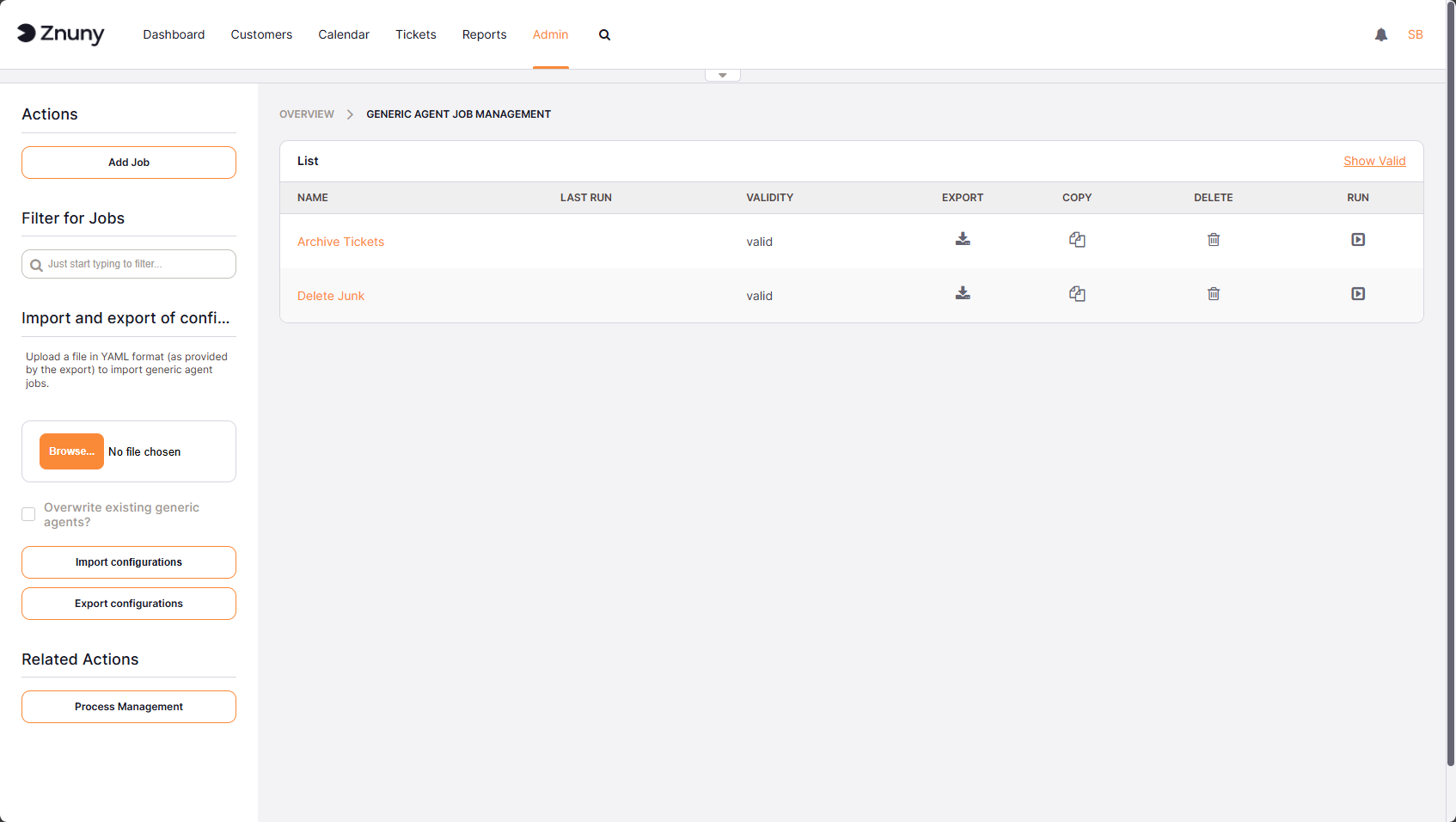Open the search in the top navigation
This screenshot has width=1456, height=822.
coord(604,34)
